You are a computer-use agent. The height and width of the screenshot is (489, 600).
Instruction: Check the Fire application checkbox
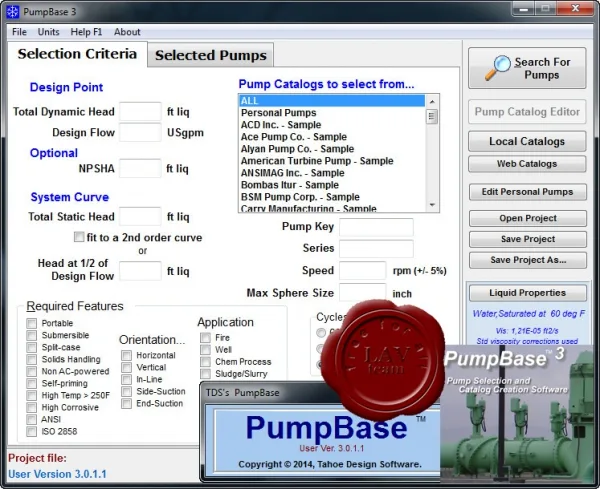tap(205, 337)
